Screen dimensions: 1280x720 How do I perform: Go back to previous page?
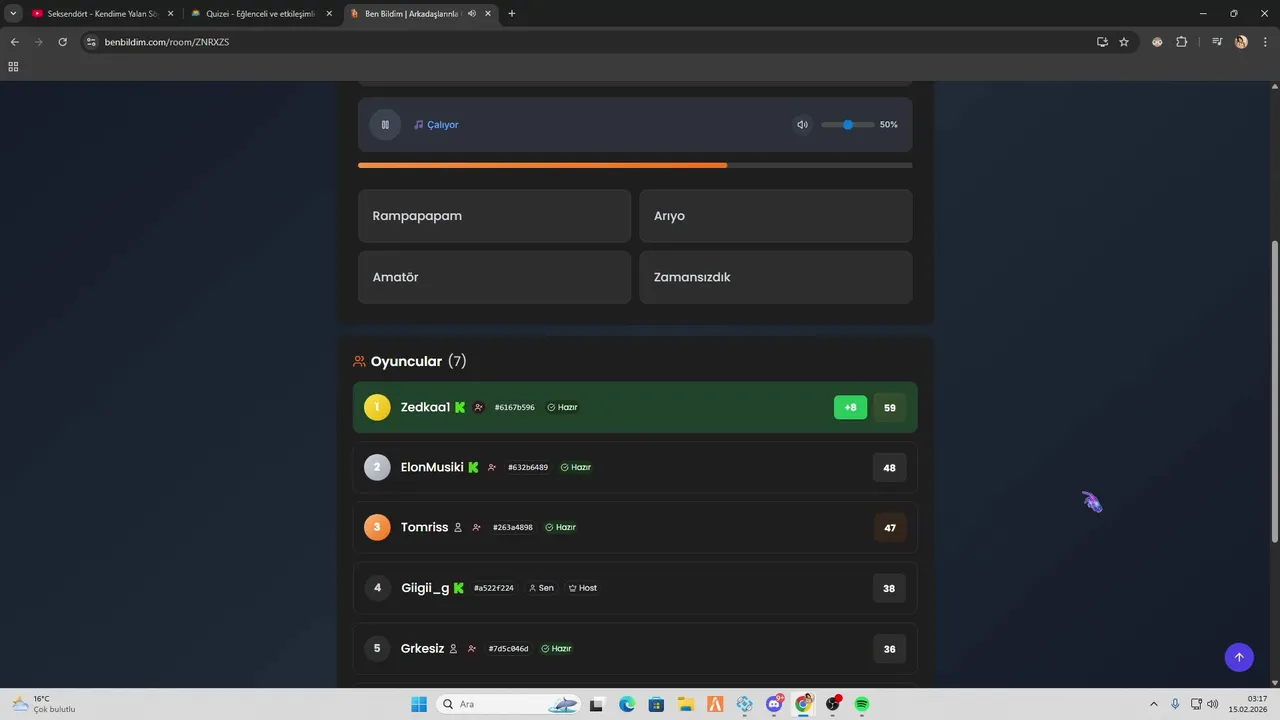[x=14, y=42]
